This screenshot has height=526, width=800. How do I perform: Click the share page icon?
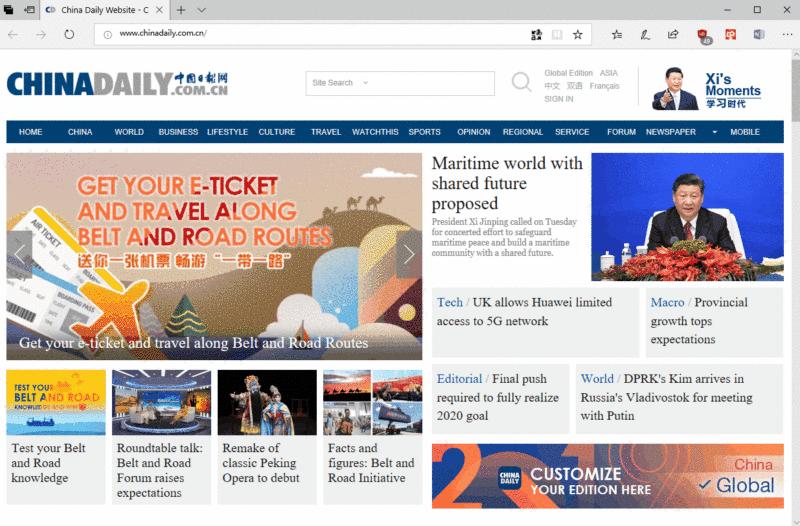point(673,35)
